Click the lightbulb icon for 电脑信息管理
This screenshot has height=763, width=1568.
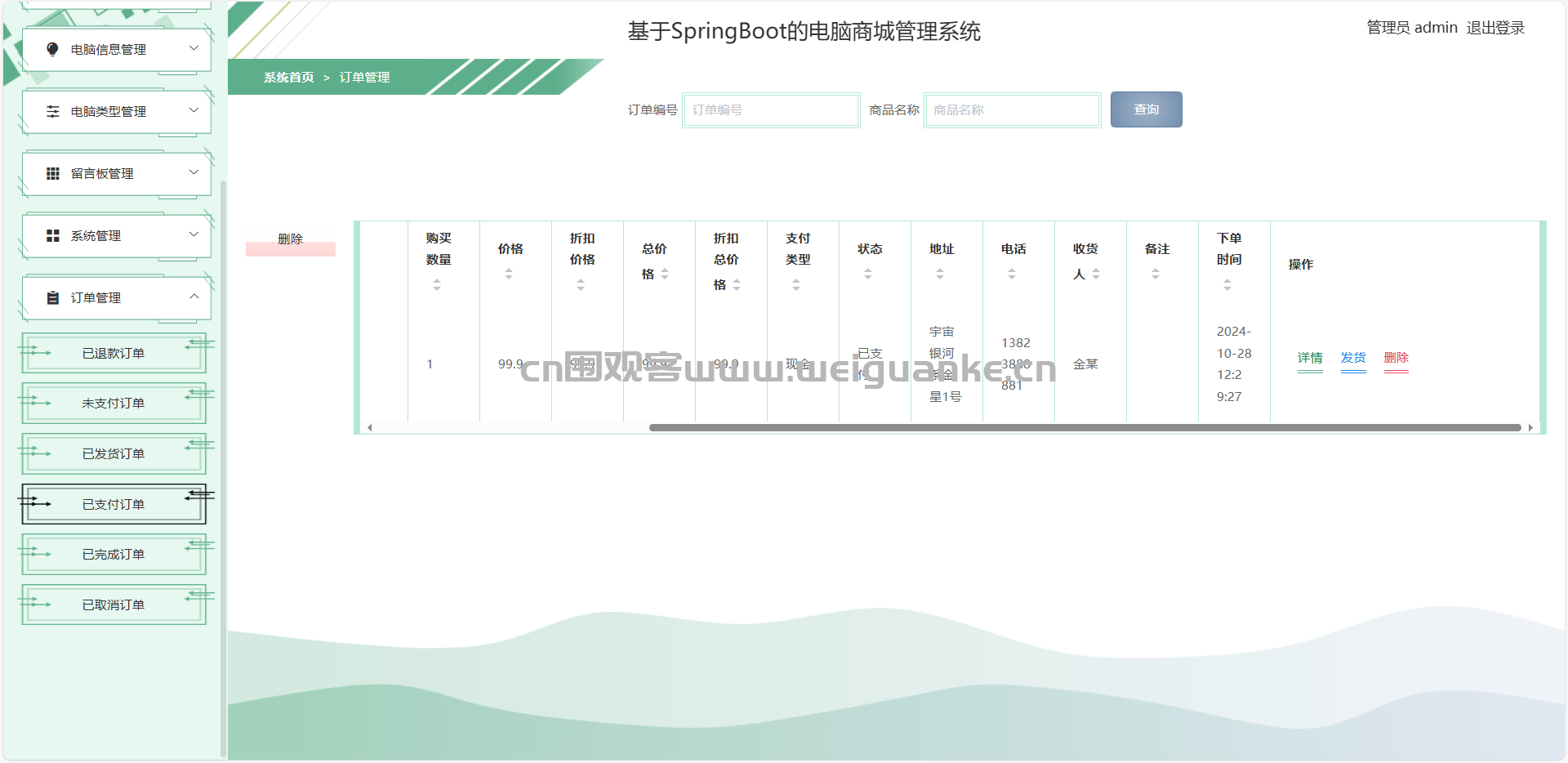[x=53, y=49]
